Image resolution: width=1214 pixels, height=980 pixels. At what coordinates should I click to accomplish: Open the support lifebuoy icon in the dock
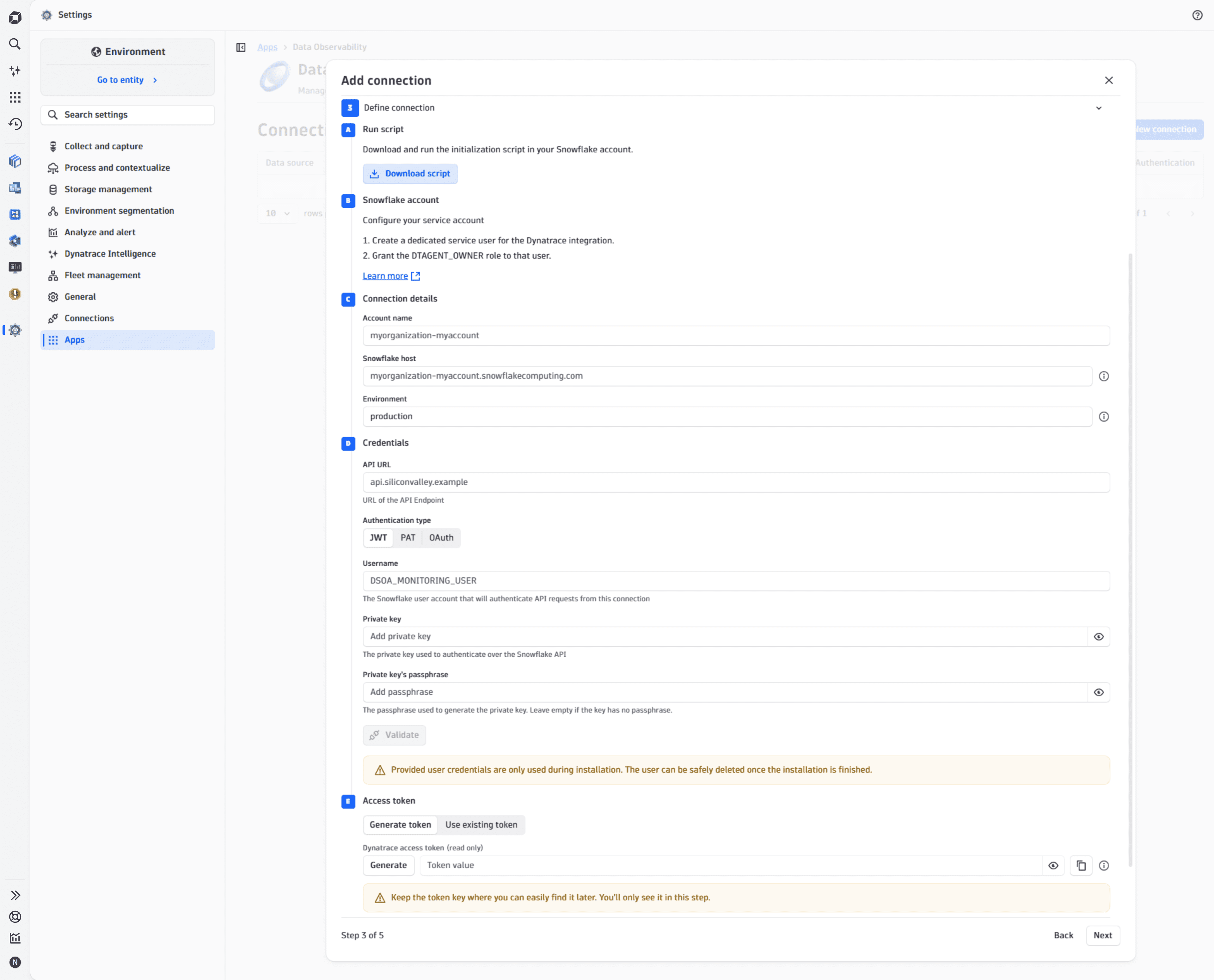(15, 917)
